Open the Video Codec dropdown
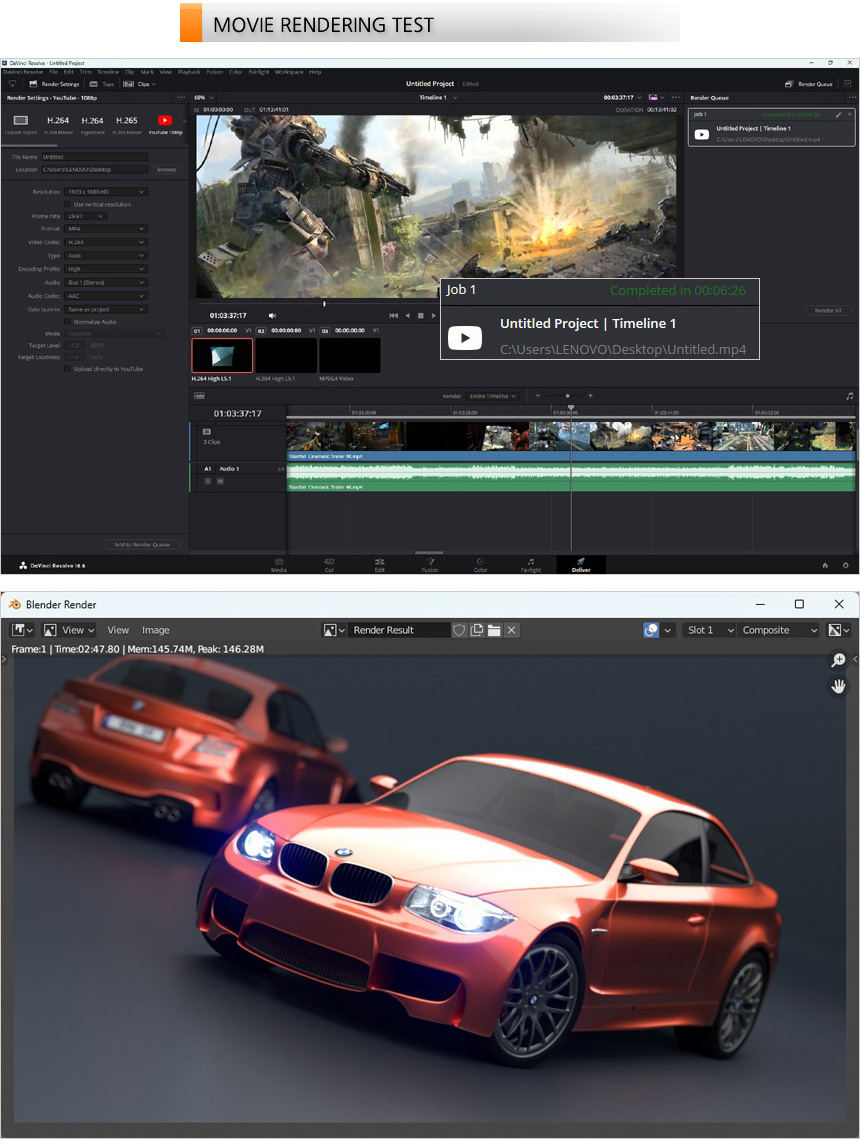This screenshot has width=860, height=1145. click(106, 242)
